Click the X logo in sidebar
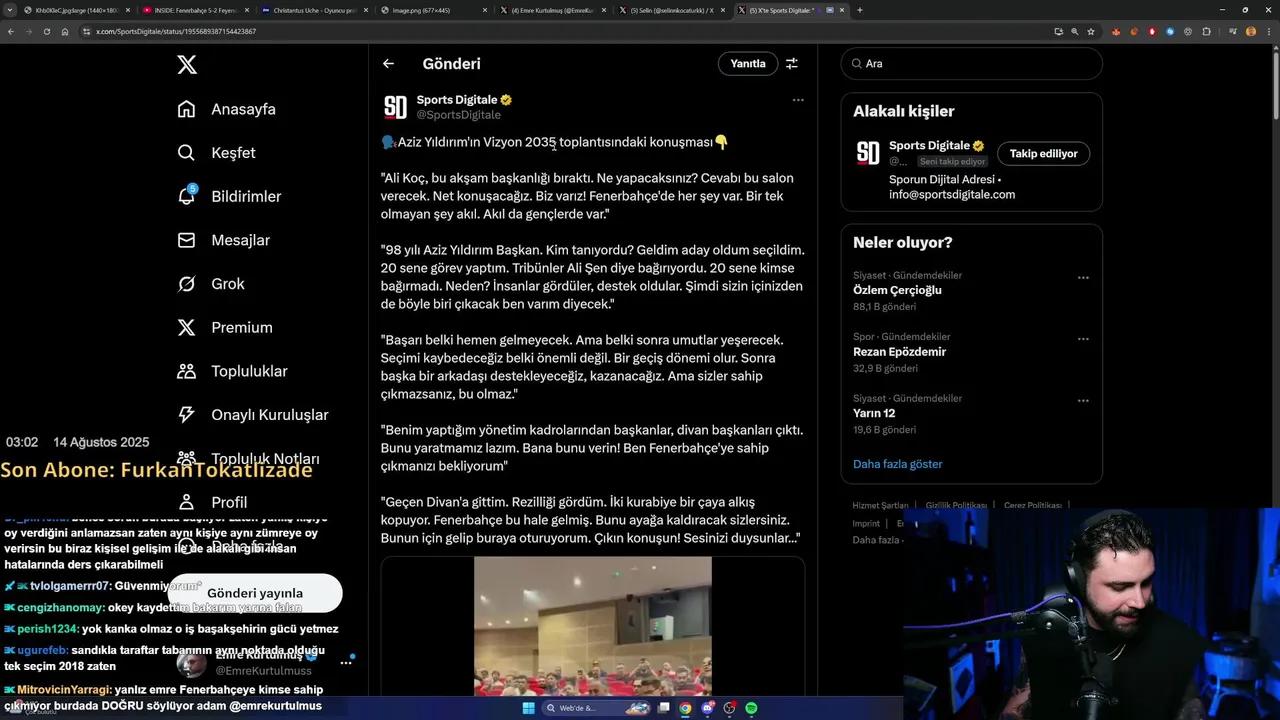This screenshot has width=1280, height=720. (x=187, y=65)
